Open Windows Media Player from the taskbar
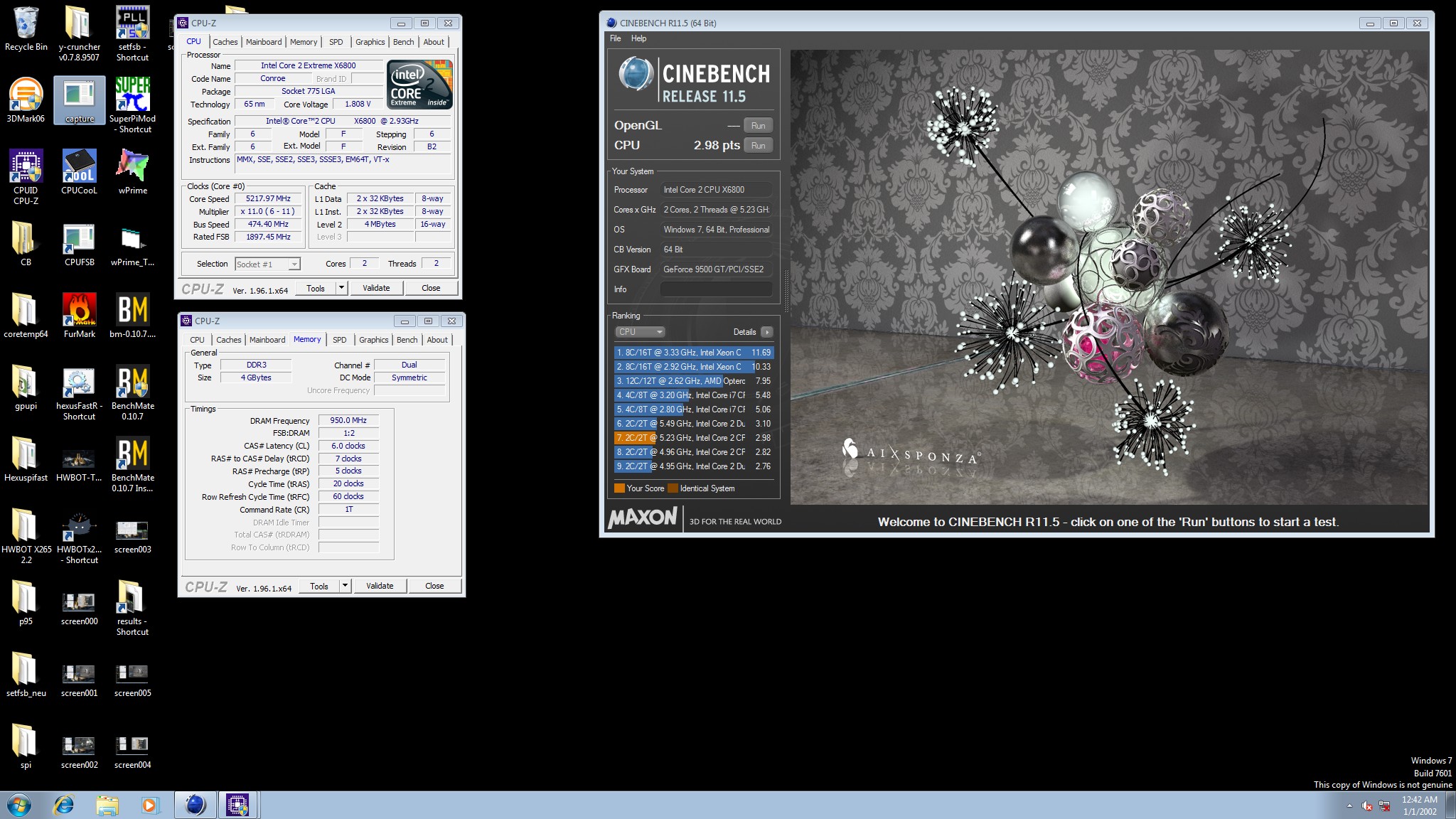This screenshot has height=819, width=1456. tap(149, 805)
